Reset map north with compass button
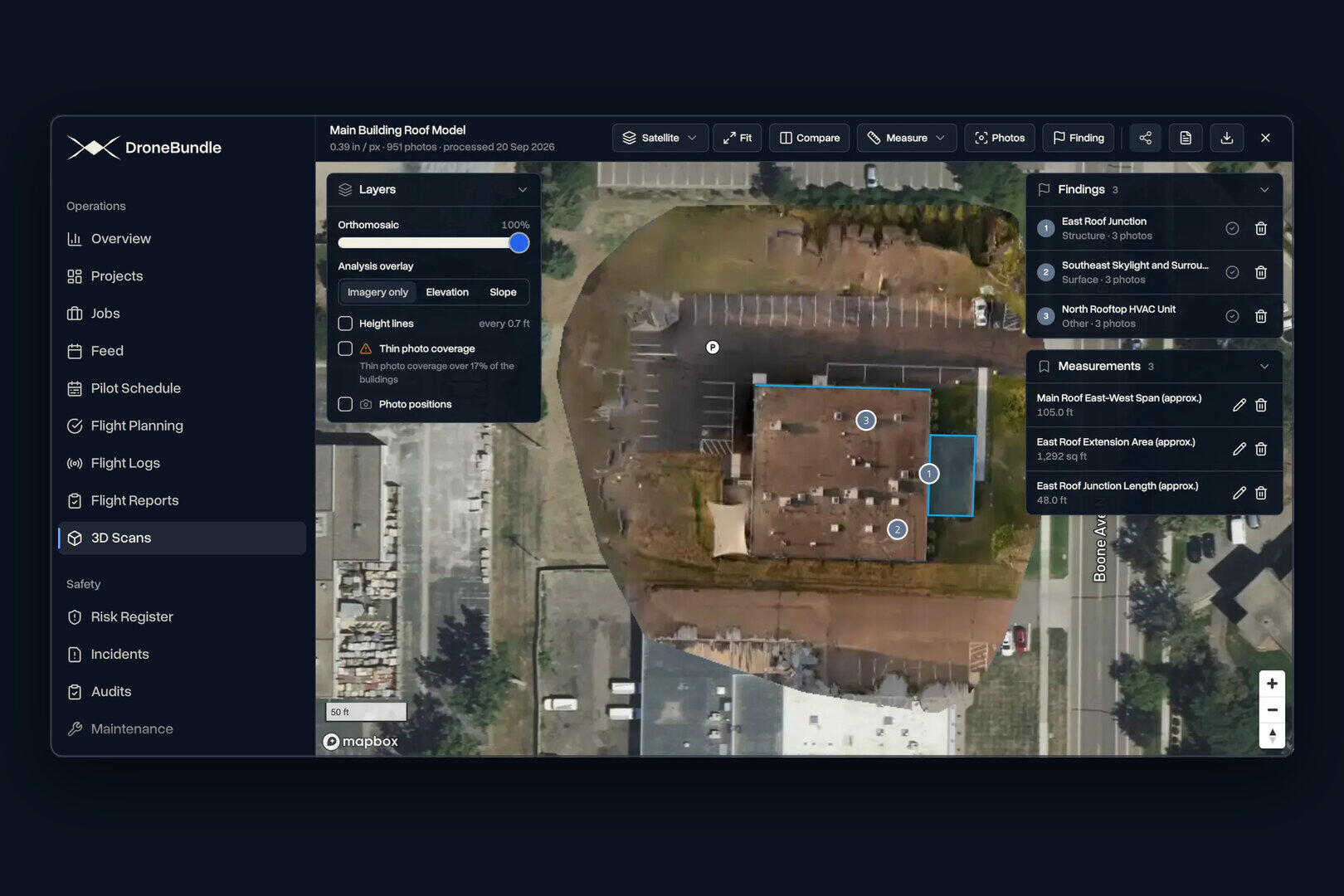1344x896 pixels. click(1272, 736)
